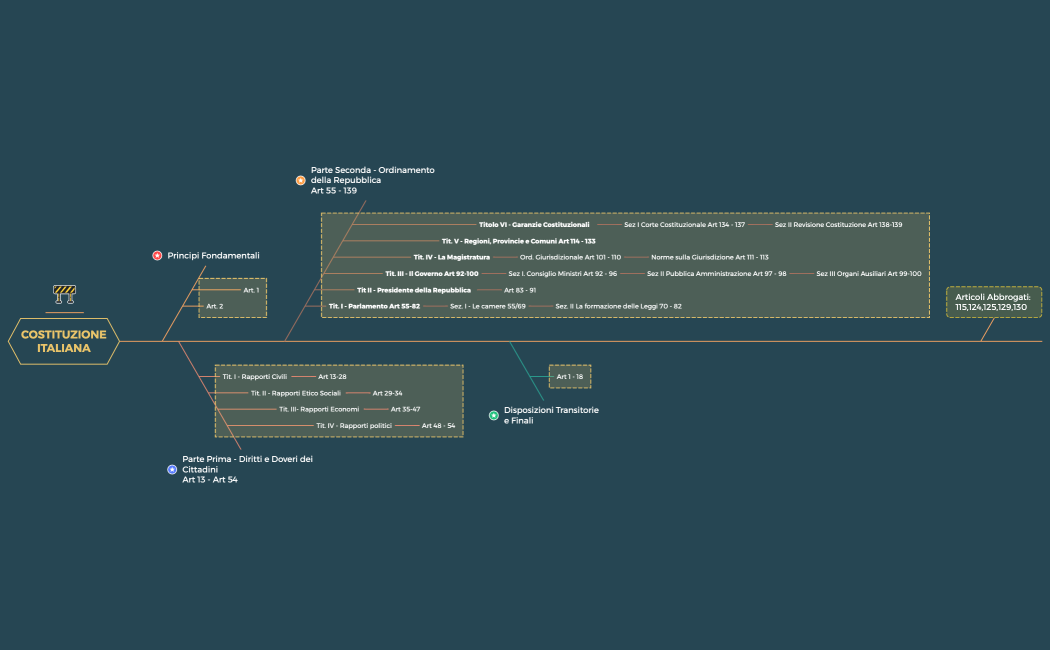This screenshot has height=650, width=1050.
Task: Select Sez. II La formazione delle Leggi node
Action: 618,306
